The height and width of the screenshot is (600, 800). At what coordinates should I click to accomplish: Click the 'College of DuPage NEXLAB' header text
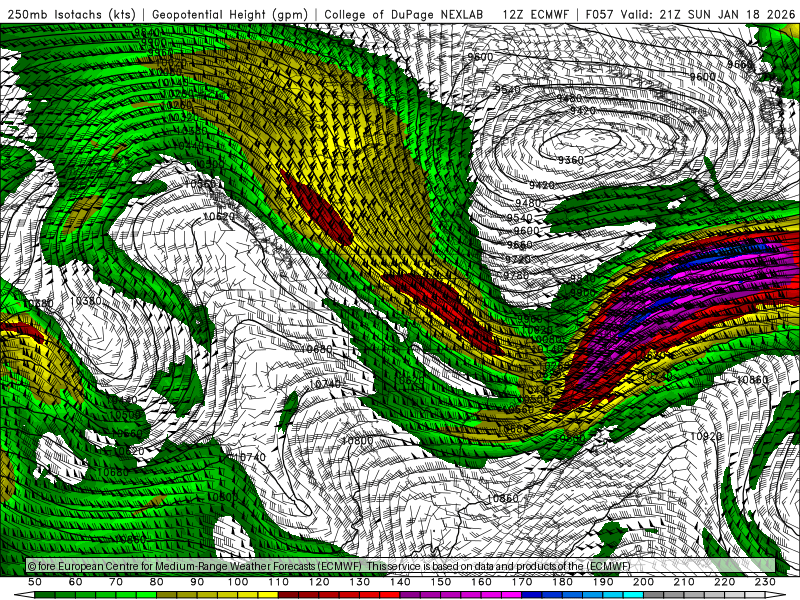(403, 14)
